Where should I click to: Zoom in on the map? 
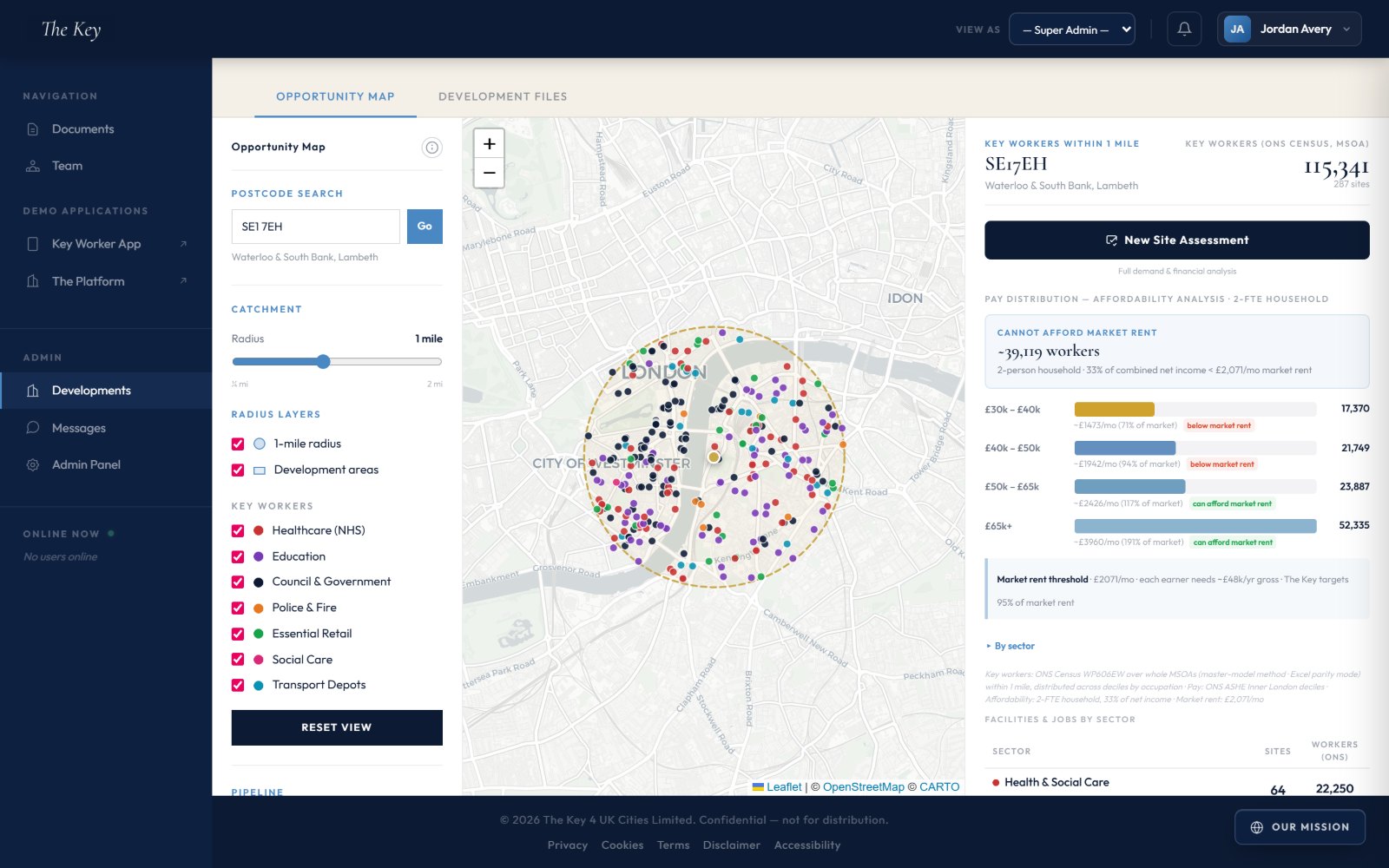coord(490,144)
